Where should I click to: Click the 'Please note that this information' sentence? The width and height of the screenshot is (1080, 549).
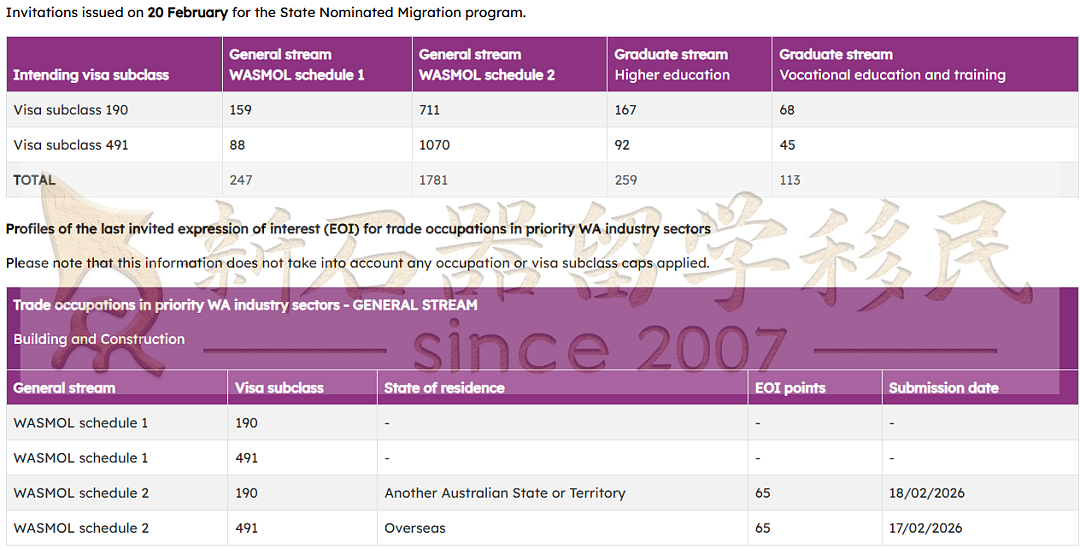357,262
